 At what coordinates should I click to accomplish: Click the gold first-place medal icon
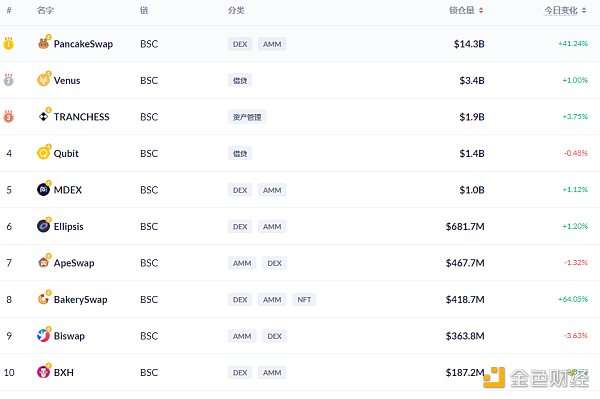8,44
